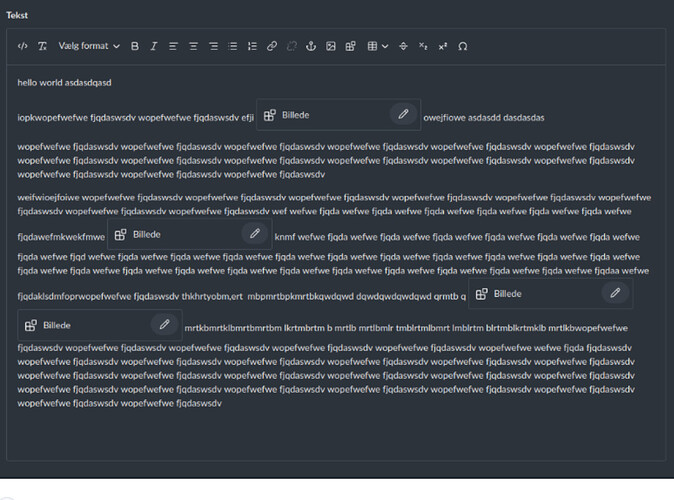This screenshot has height=500, width=674.
Task: Clear text formatting with the Tx icon
Action: click(x=42, y=46)
